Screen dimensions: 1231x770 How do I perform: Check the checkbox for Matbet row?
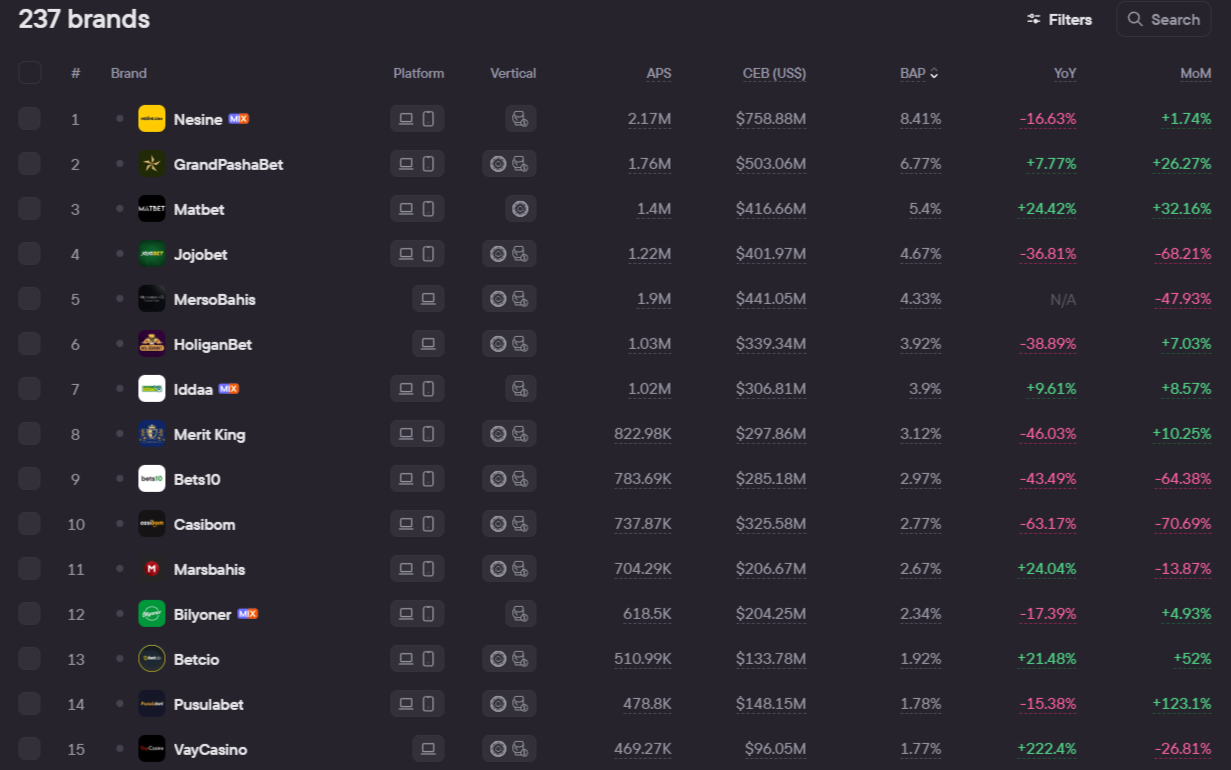(x=30, y=209)
